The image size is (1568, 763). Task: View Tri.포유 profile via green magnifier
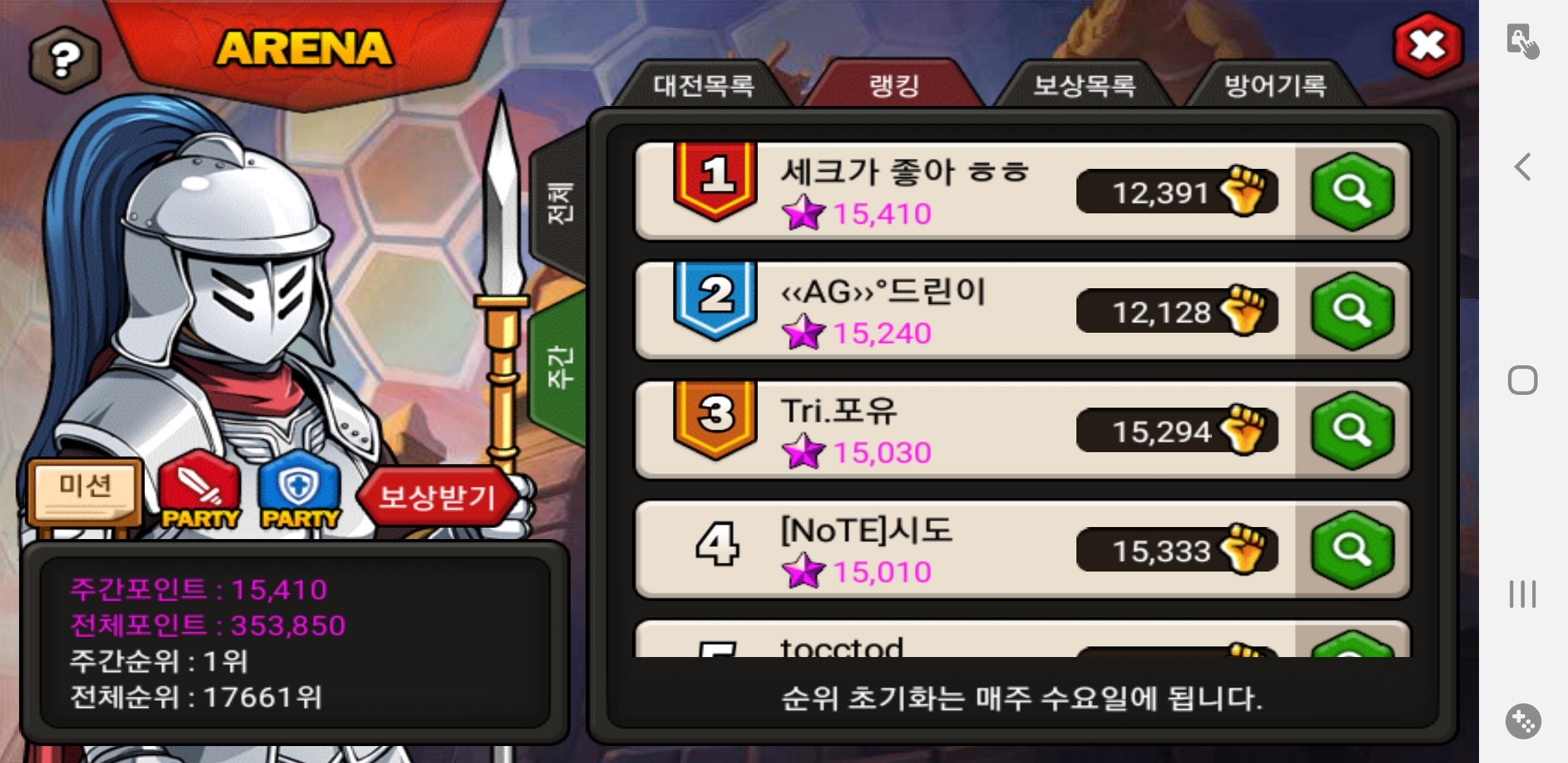point(1353,430)
